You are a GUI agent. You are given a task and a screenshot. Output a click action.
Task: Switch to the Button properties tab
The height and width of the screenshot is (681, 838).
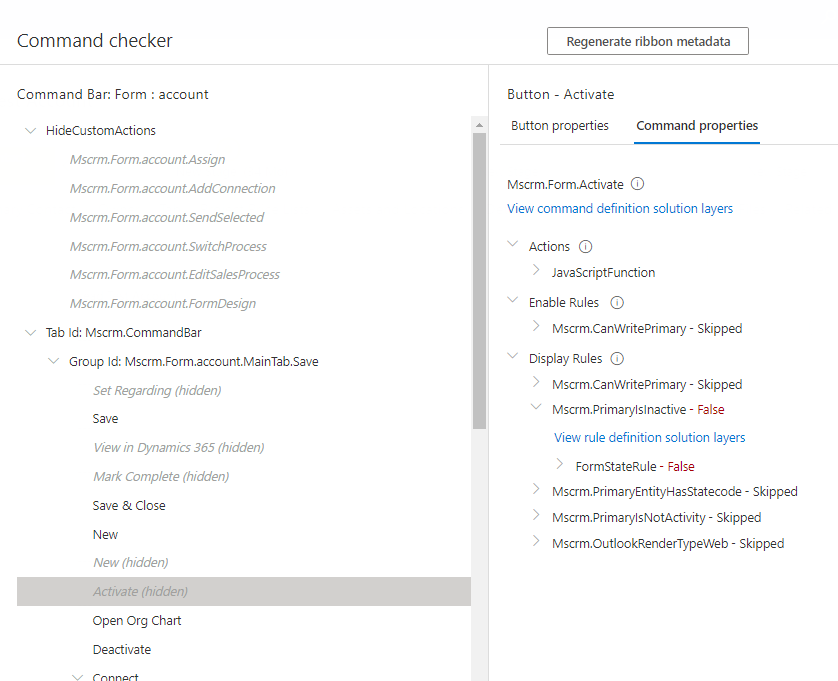point(560,126)
